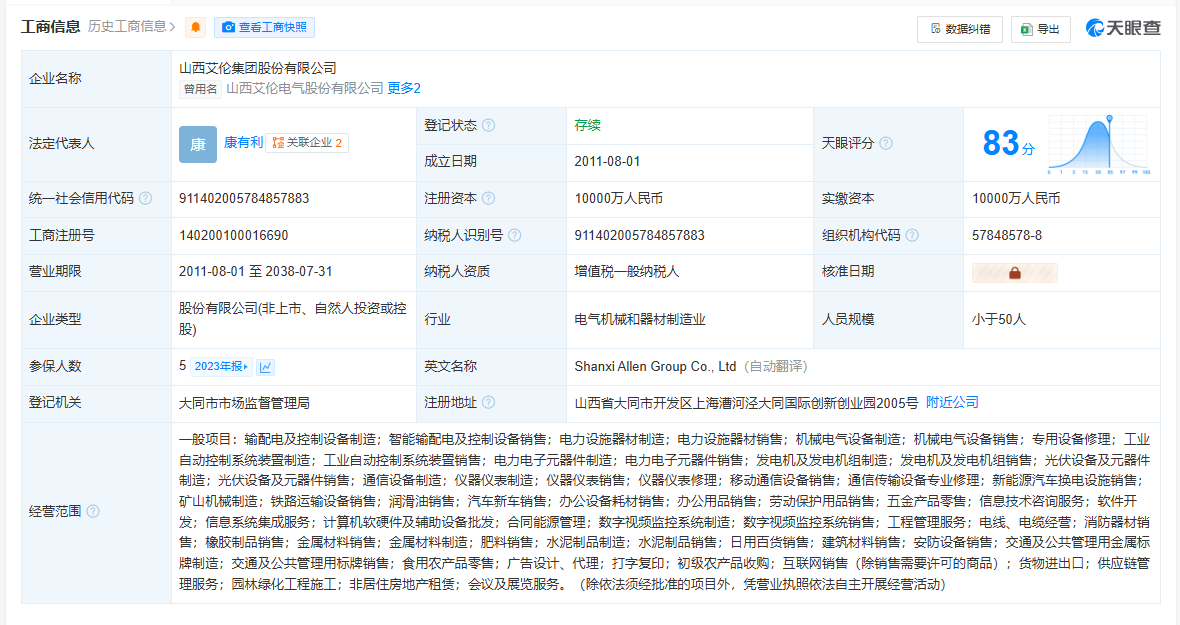Click the 数据纠错 data correction button

[959, 29]
